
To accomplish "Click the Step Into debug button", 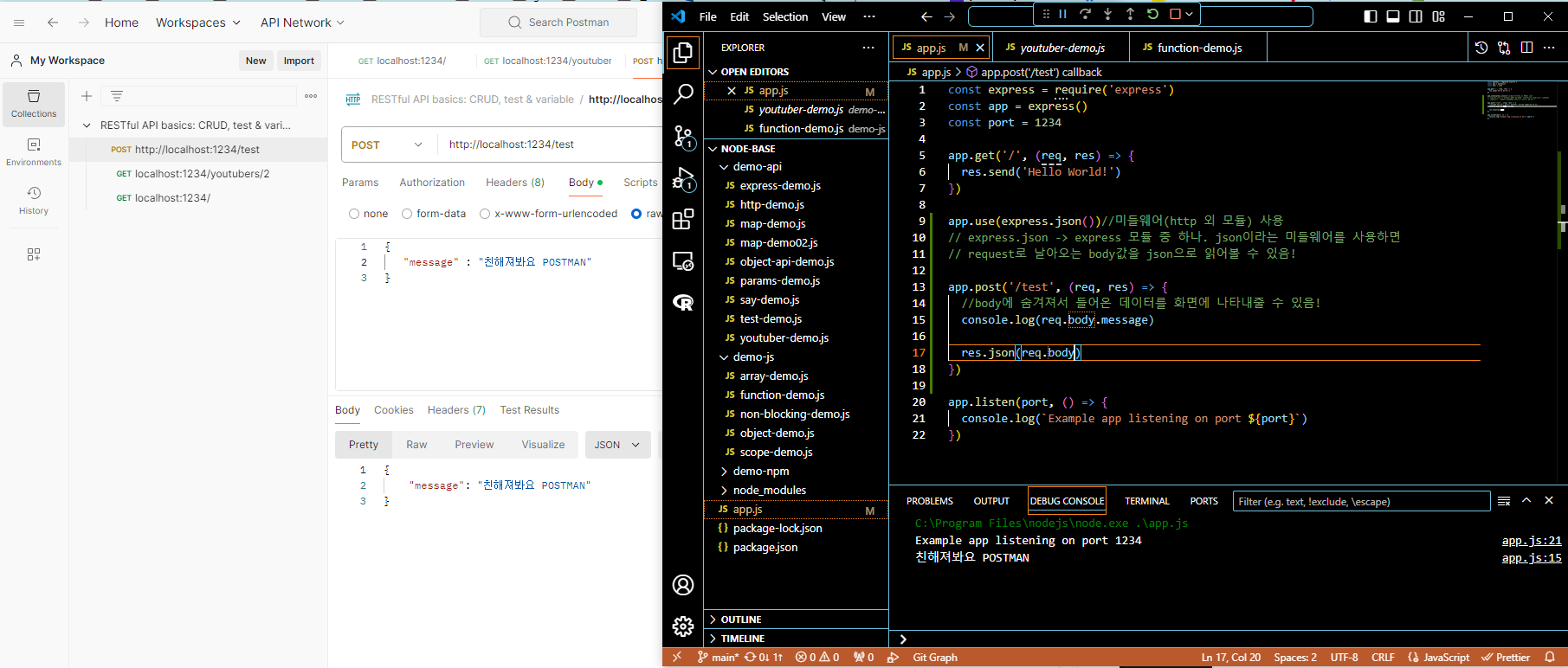I will pyautogui.click(x=1107, y=15).
